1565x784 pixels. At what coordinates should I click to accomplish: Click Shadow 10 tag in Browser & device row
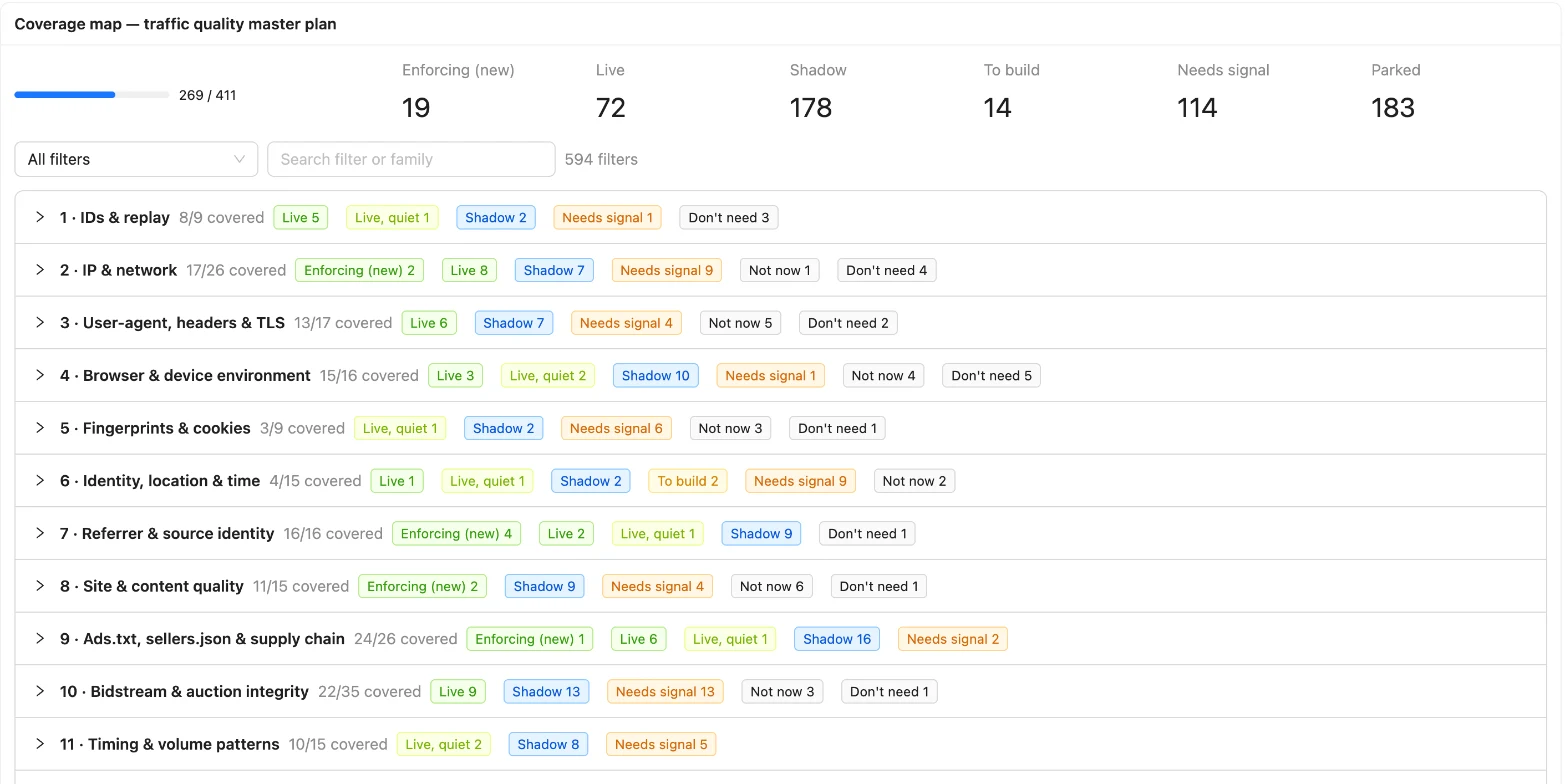(656, 376)
